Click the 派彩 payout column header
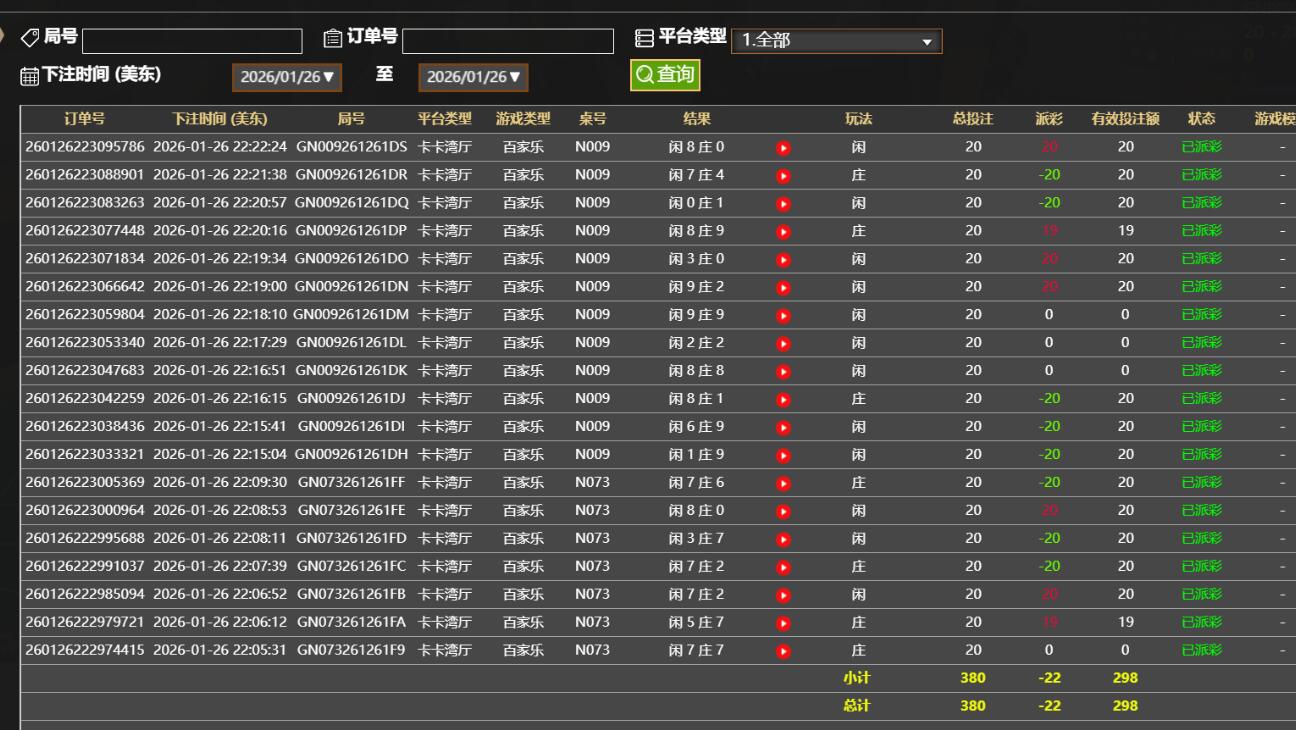 click(1048, 119)
